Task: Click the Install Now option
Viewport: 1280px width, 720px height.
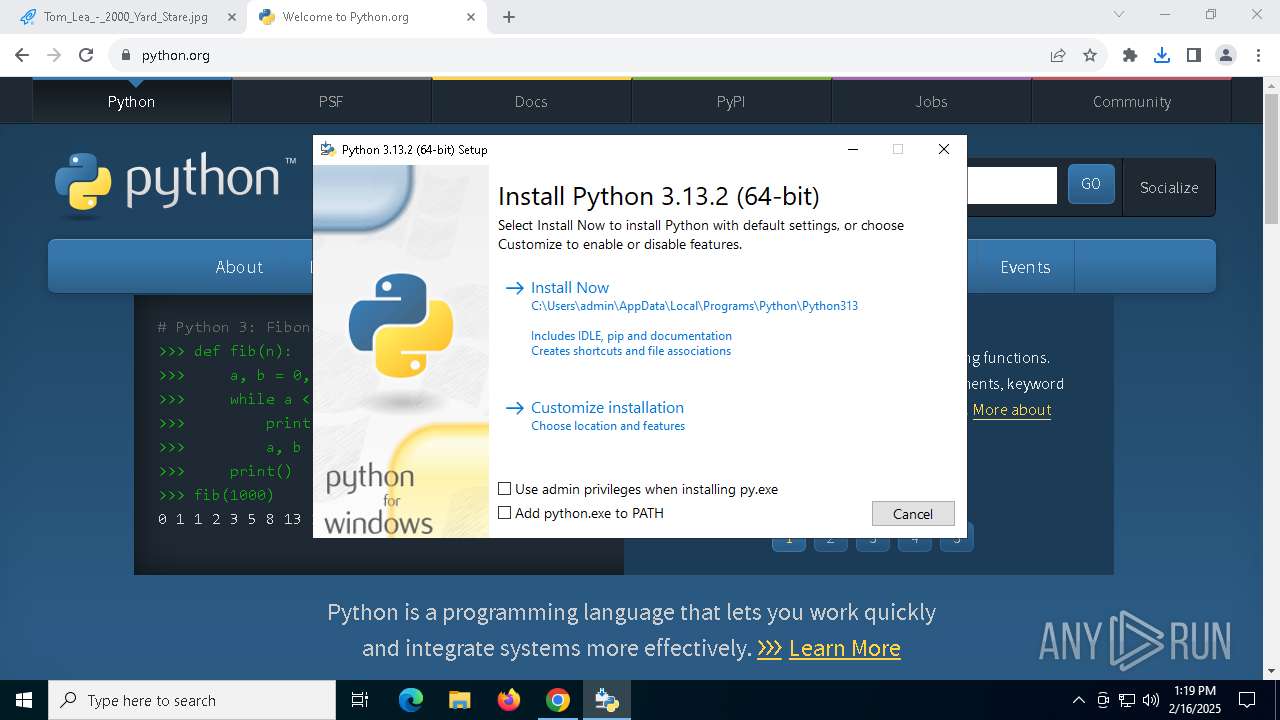Action: [570, 287]
